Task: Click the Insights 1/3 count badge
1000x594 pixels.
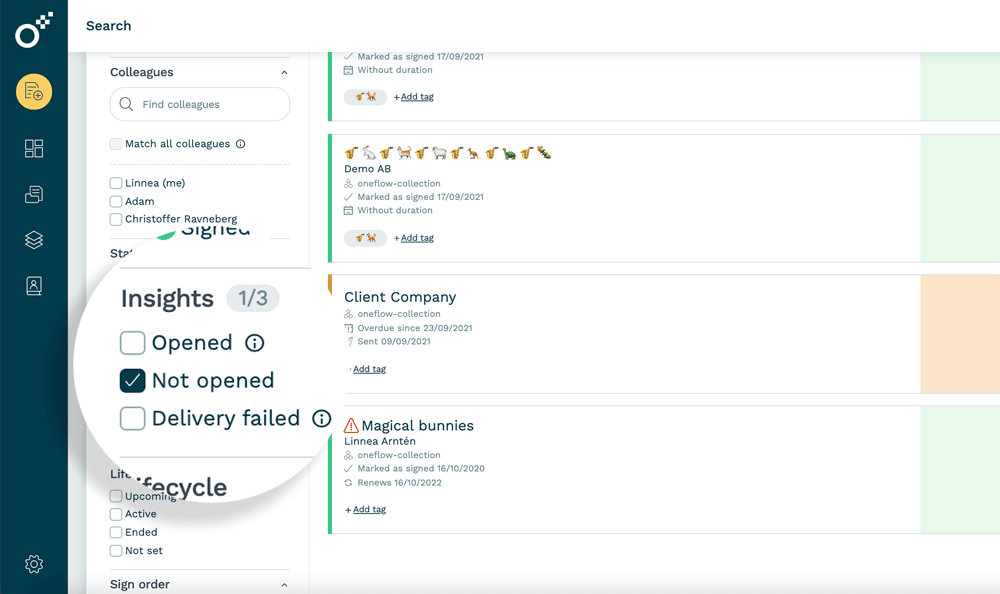Action: click(x=253, y=298)
